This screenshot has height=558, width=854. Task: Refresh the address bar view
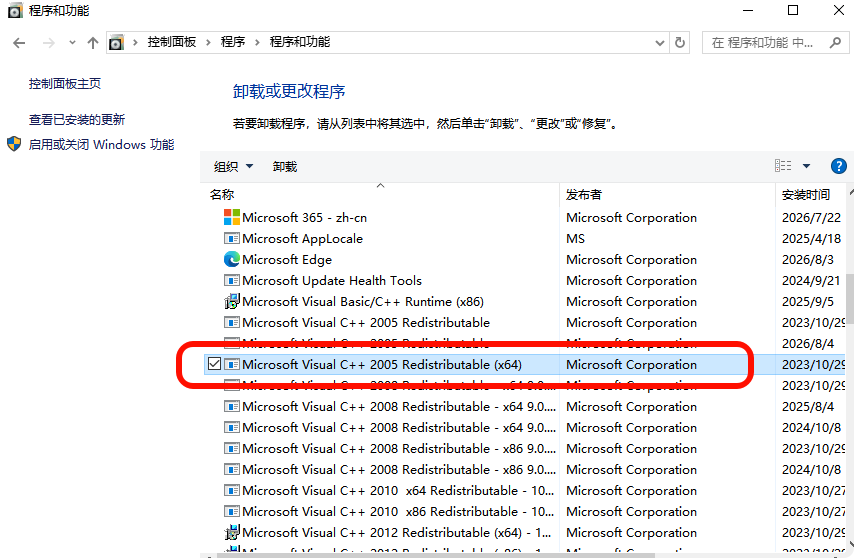[680, 42]
